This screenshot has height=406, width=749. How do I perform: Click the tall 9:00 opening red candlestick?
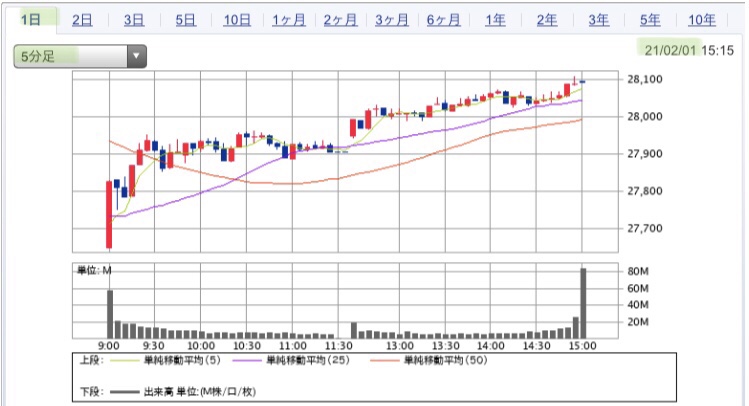pos(109,214)
